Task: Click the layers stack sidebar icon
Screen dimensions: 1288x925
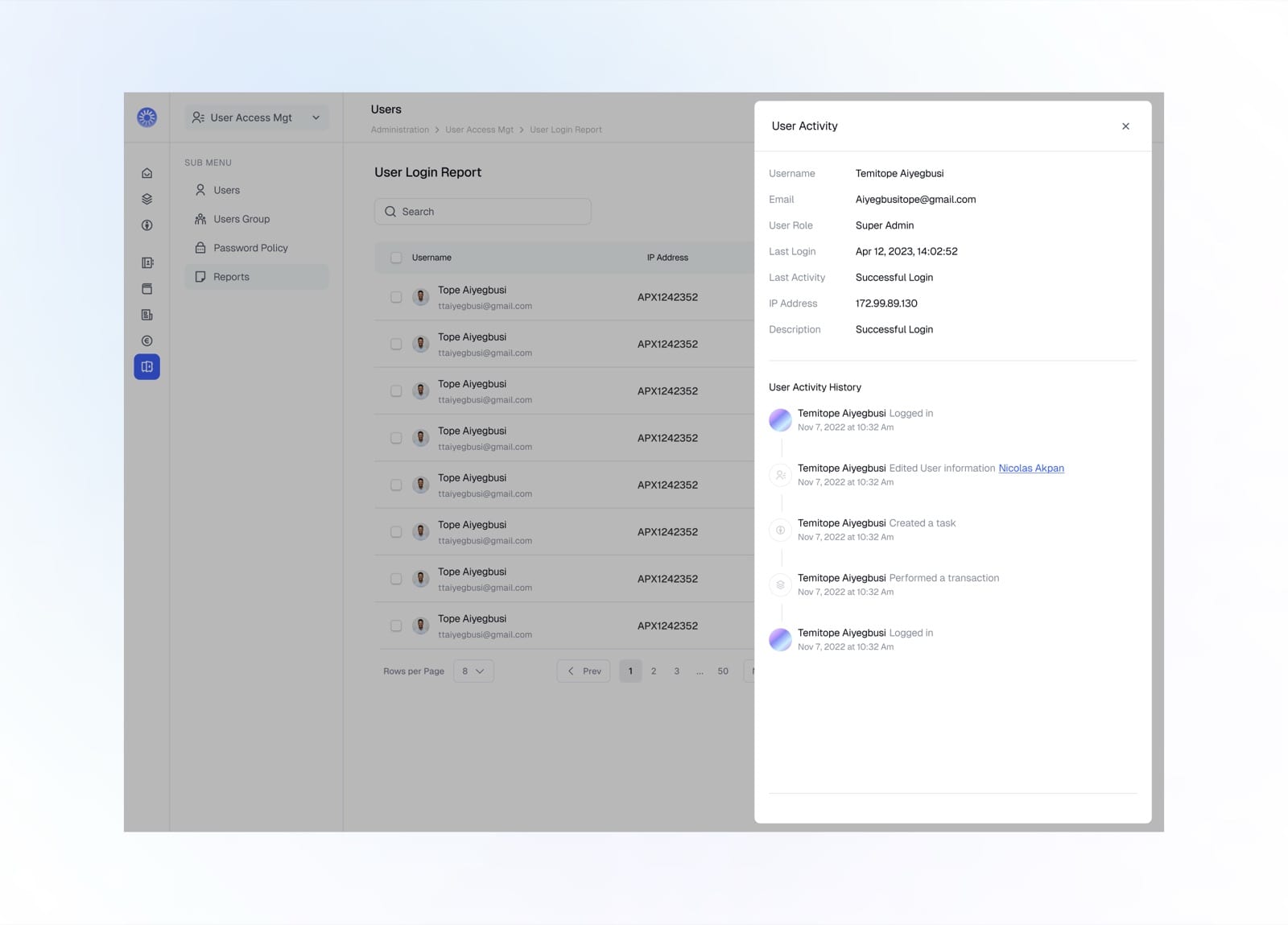Action: click(147, 199)
